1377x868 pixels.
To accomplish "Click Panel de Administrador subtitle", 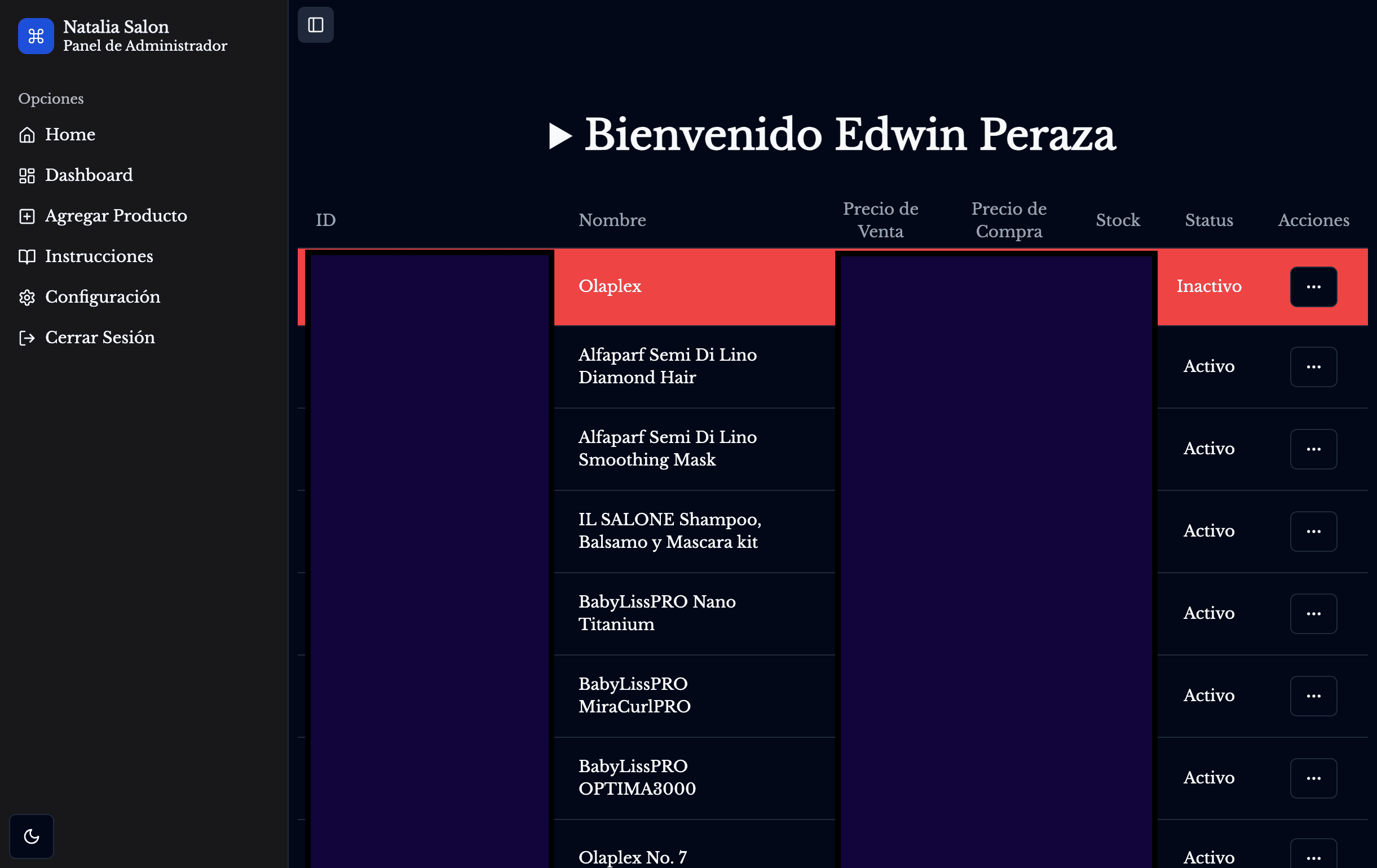I will pos(145,46).
